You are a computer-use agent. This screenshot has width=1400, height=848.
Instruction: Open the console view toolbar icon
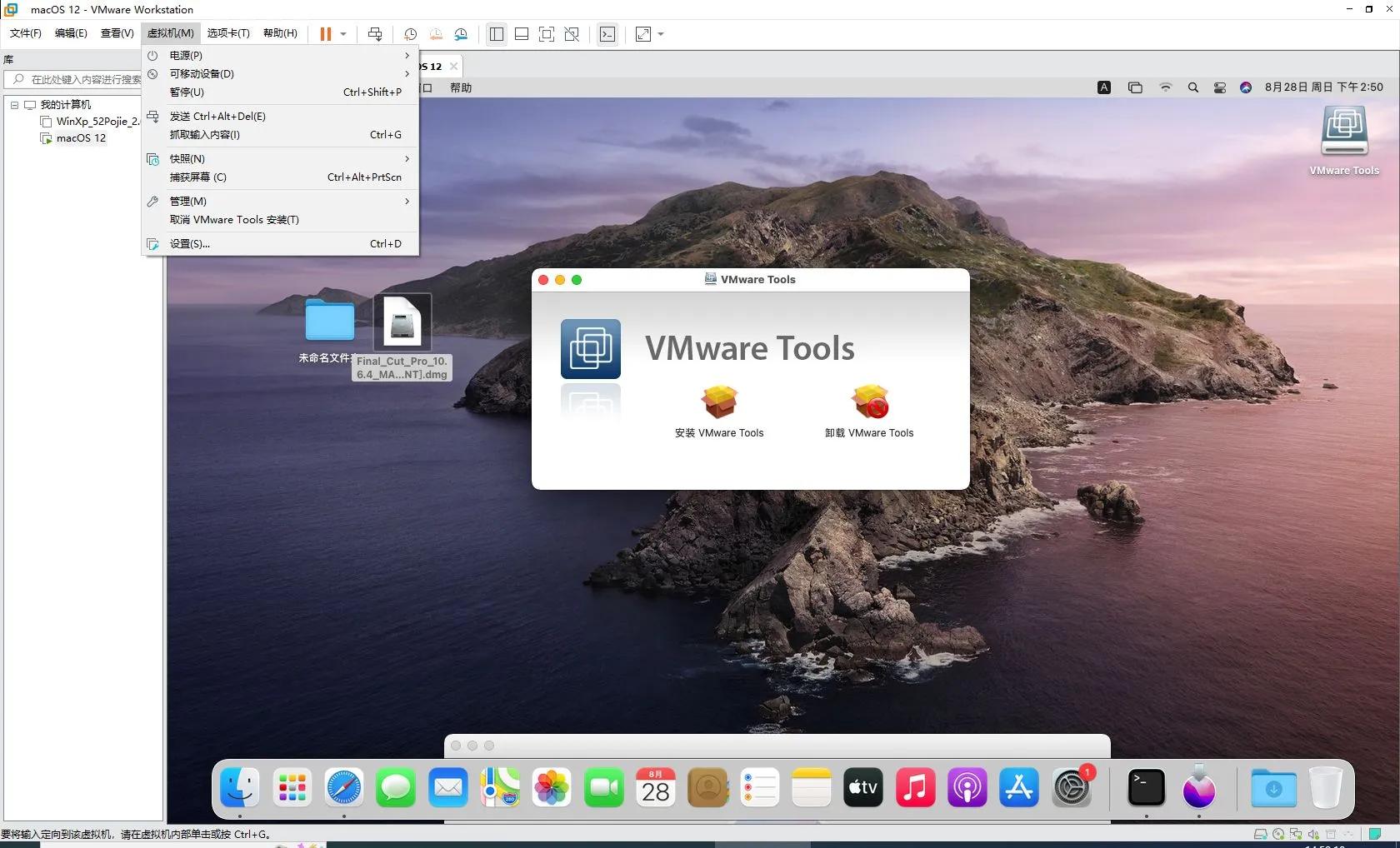coord(607,34)
